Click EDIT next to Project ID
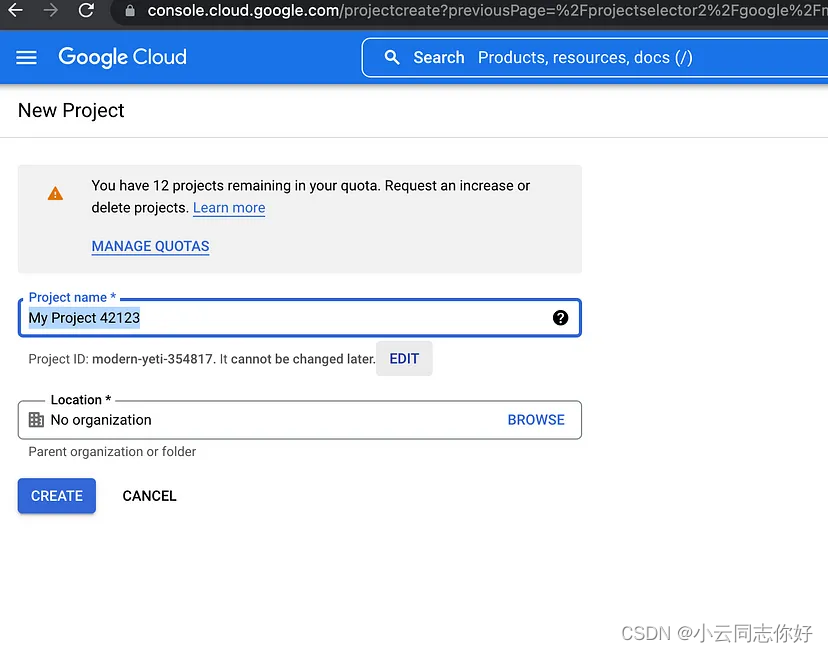 point(404,358)
